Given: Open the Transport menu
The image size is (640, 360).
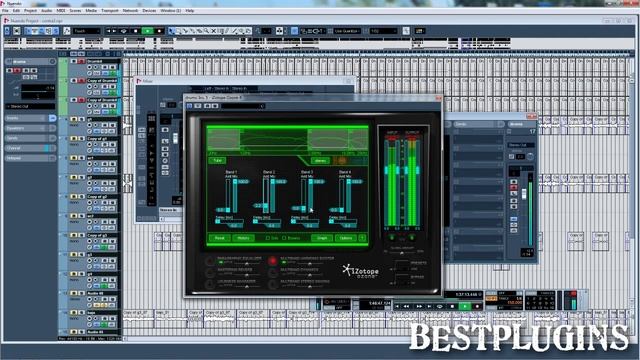Looking at the screenshot, I should pyautogui.click(x=109, y=11).
